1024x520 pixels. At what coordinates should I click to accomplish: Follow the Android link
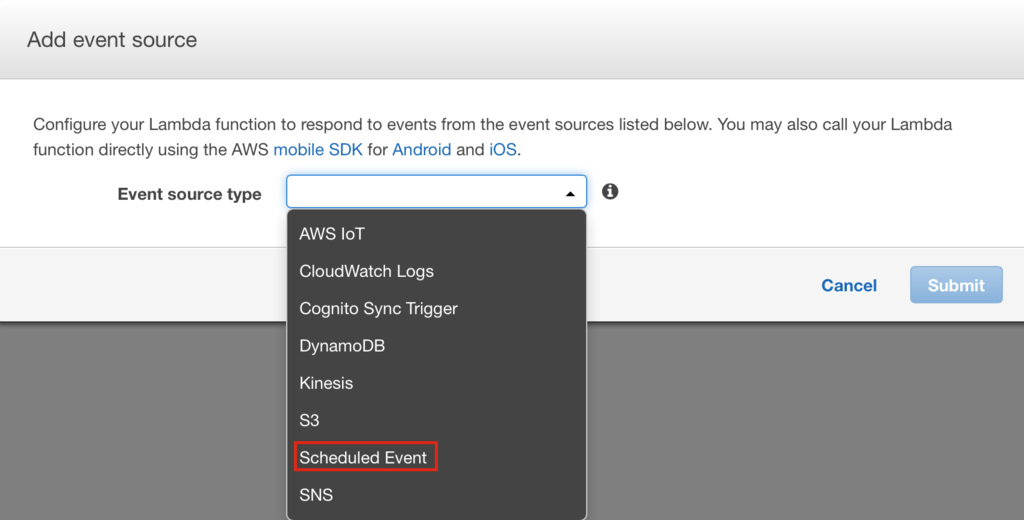(421, 150)
